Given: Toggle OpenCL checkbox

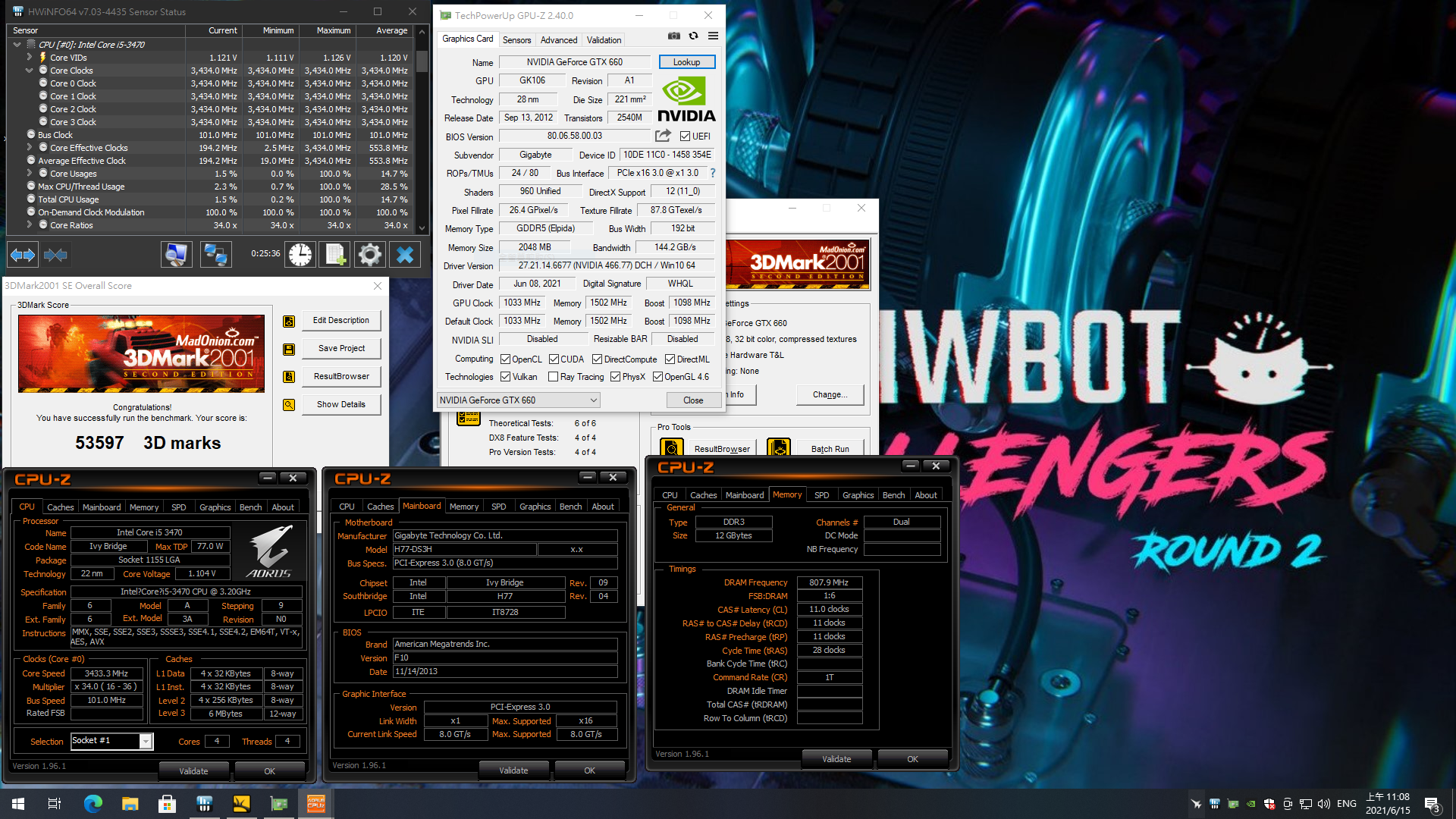Looking at the screenshot, I should 505,359.
